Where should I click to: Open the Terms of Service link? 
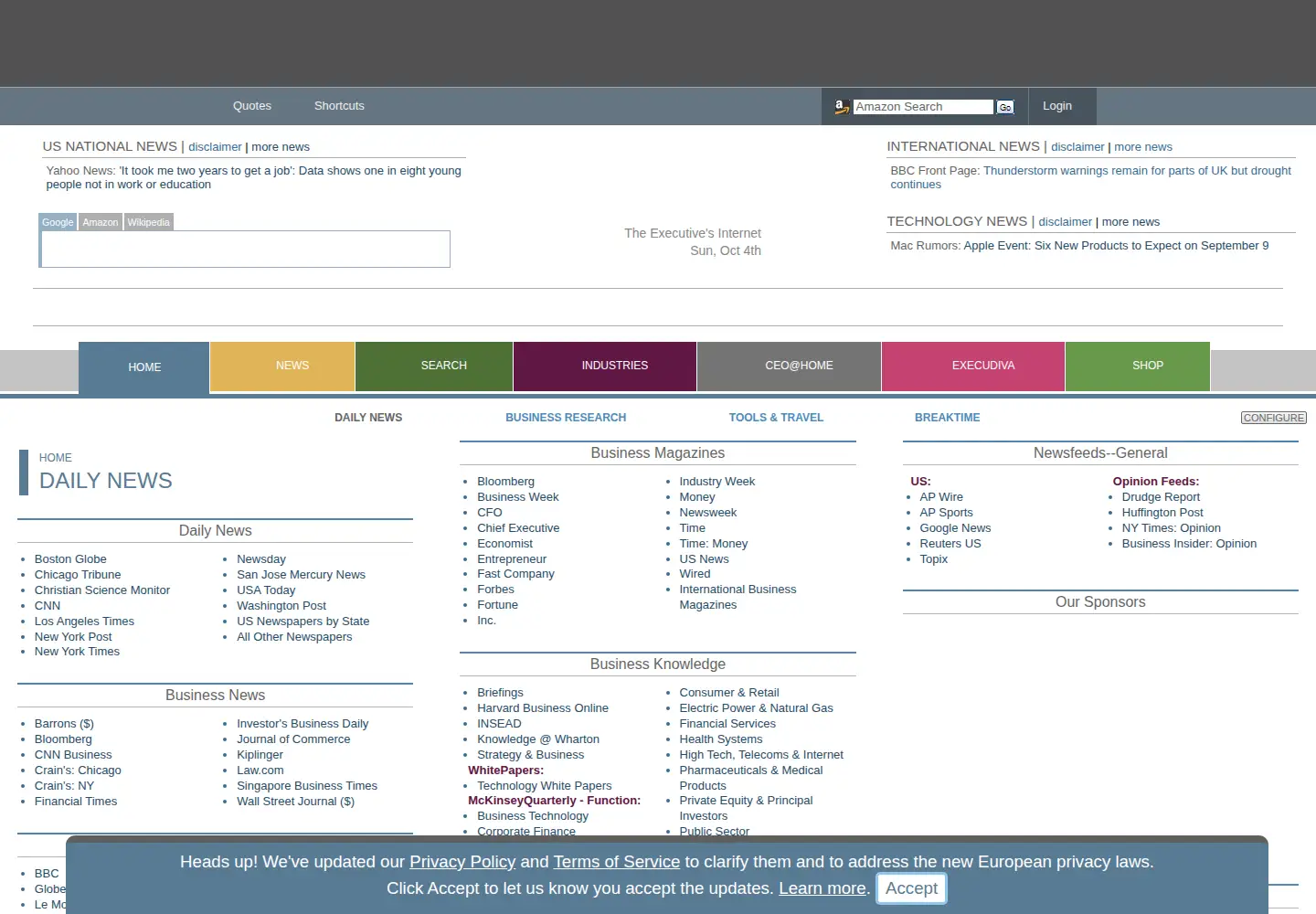pos(617,862)
